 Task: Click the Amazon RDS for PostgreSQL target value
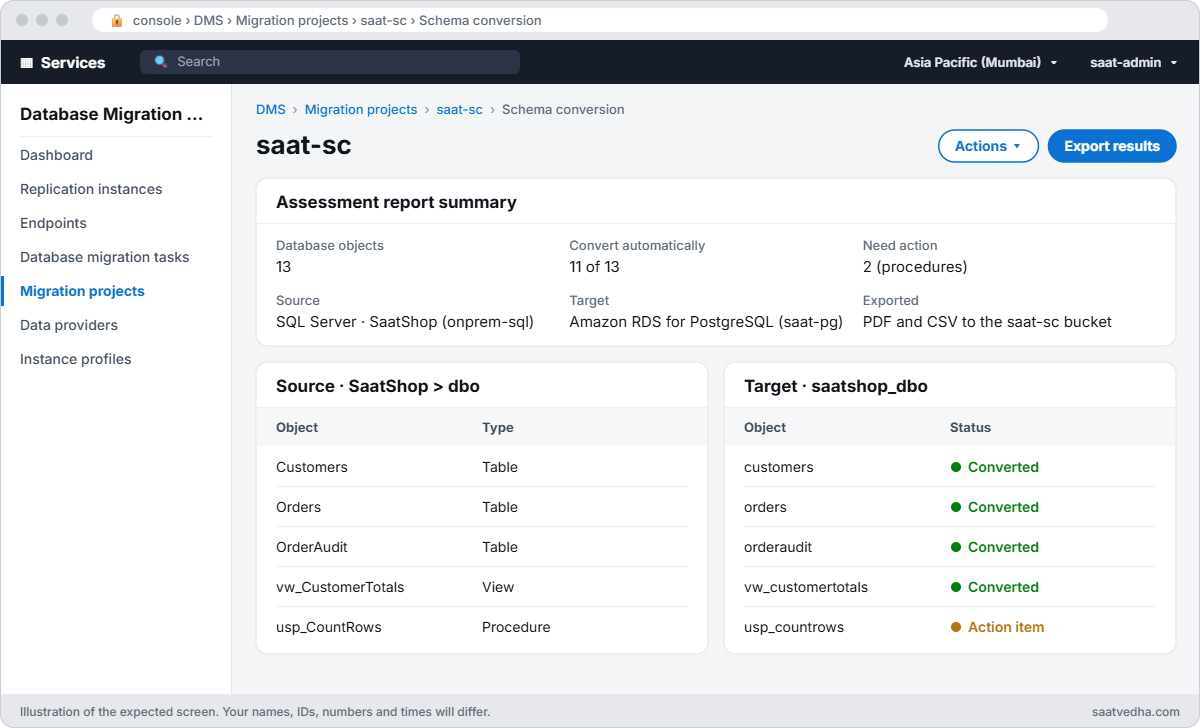click(706, 322)
